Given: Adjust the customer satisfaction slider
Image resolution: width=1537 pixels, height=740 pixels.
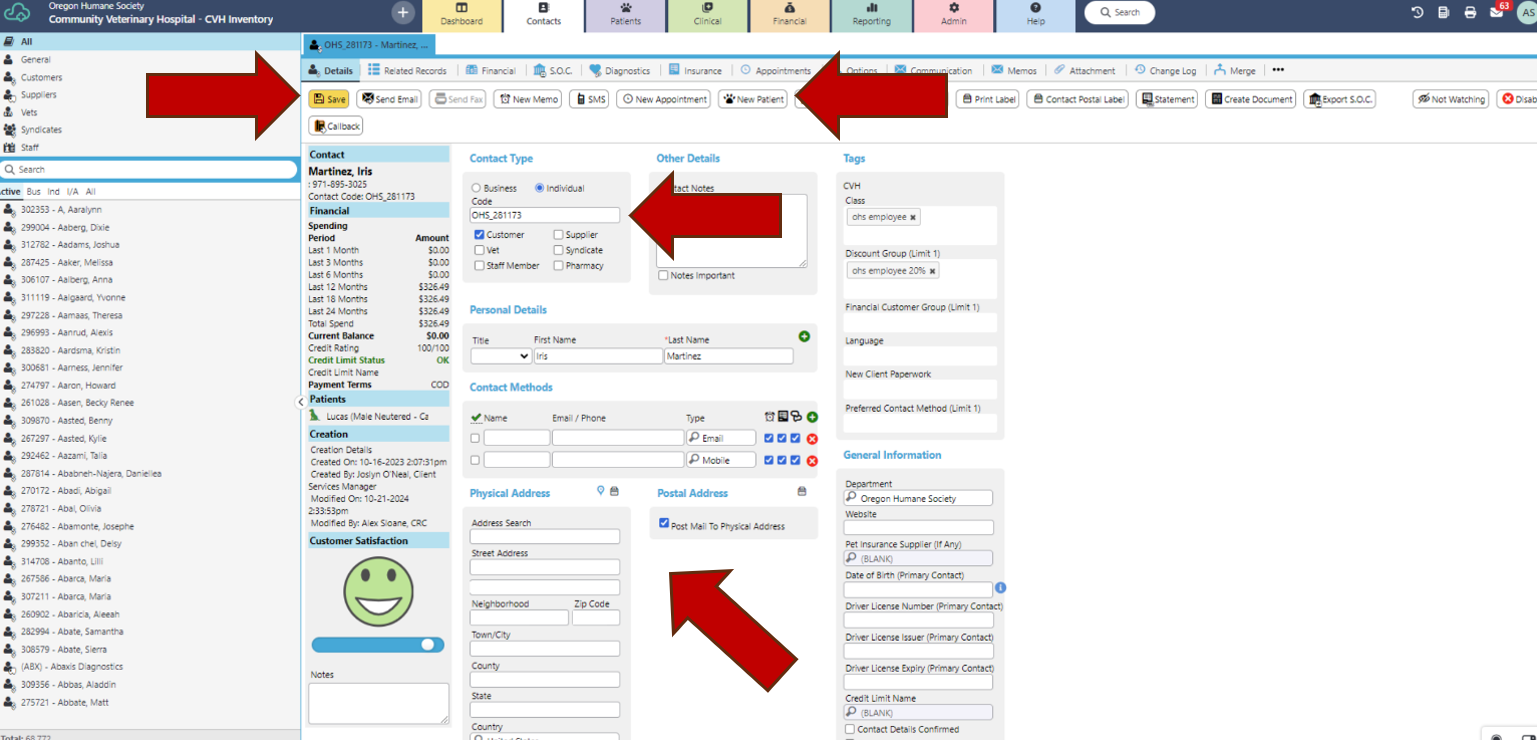Looking at the screenshot, I should 378,645.
